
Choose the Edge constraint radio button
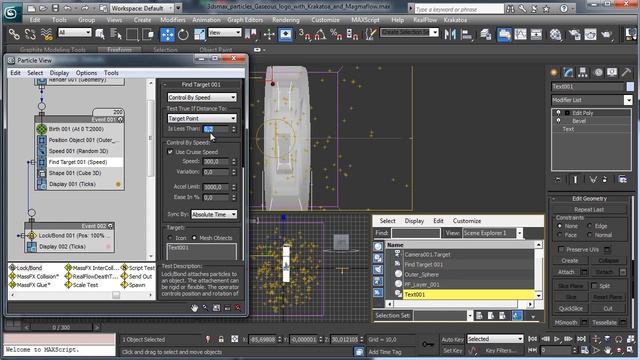click(x=589, y=226)
